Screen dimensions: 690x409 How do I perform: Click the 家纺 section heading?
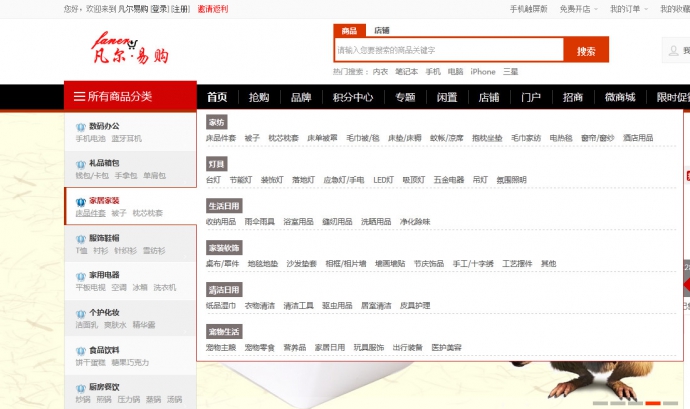point(217,122)
